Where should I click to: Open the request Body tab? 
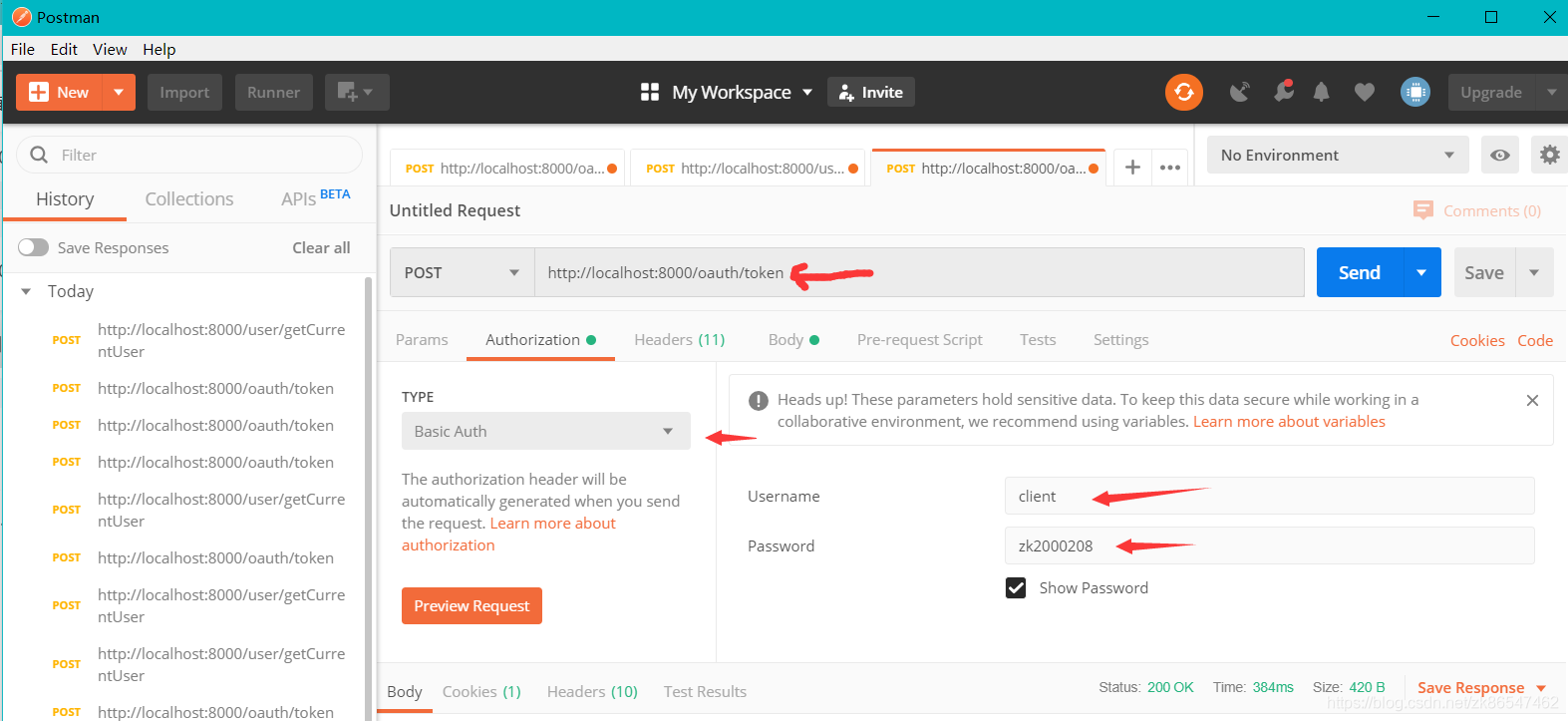coord(793,340)
